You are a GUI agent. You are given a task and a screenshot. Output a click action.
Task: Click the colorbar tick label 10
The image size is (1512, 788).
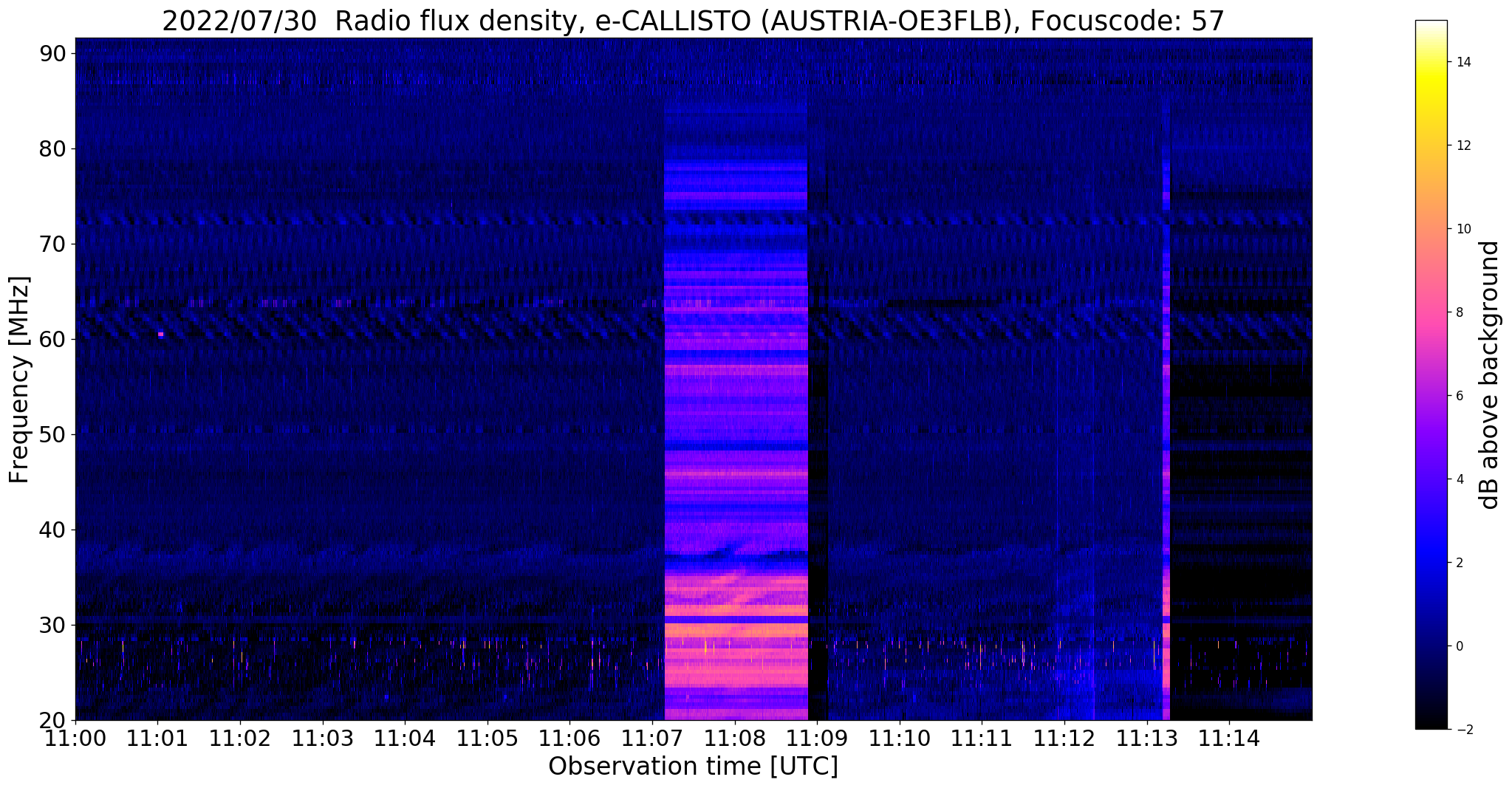pyautogui.click(x=1463, y=229)
